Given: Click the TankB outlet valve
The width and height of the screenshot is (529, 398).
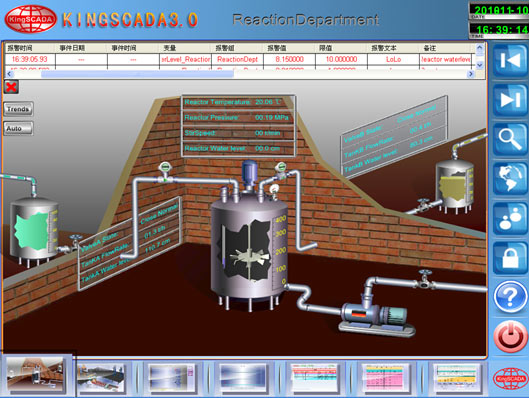Looking at the screenshot, I should pos(423,205).
